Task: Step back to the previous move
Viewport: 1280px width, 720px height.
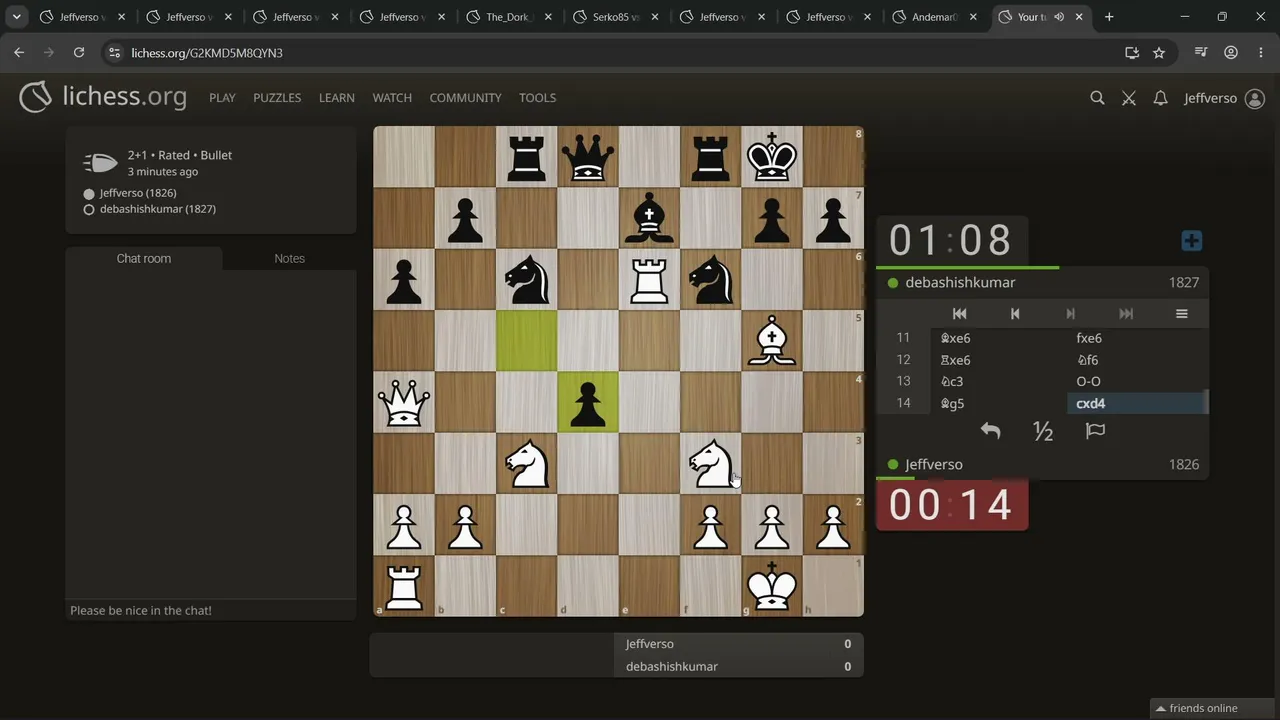Action: (x=1015, y=314)
